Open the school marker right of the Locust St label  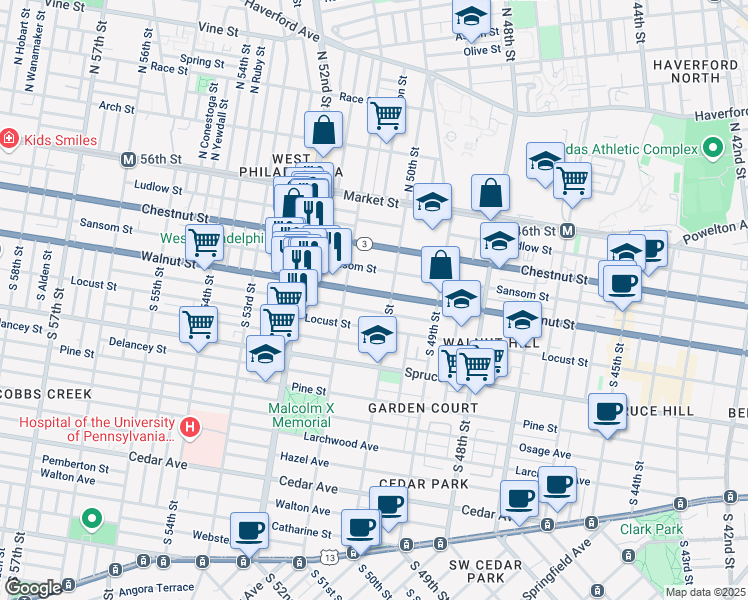pyautogui.click(x=377, y=335)
